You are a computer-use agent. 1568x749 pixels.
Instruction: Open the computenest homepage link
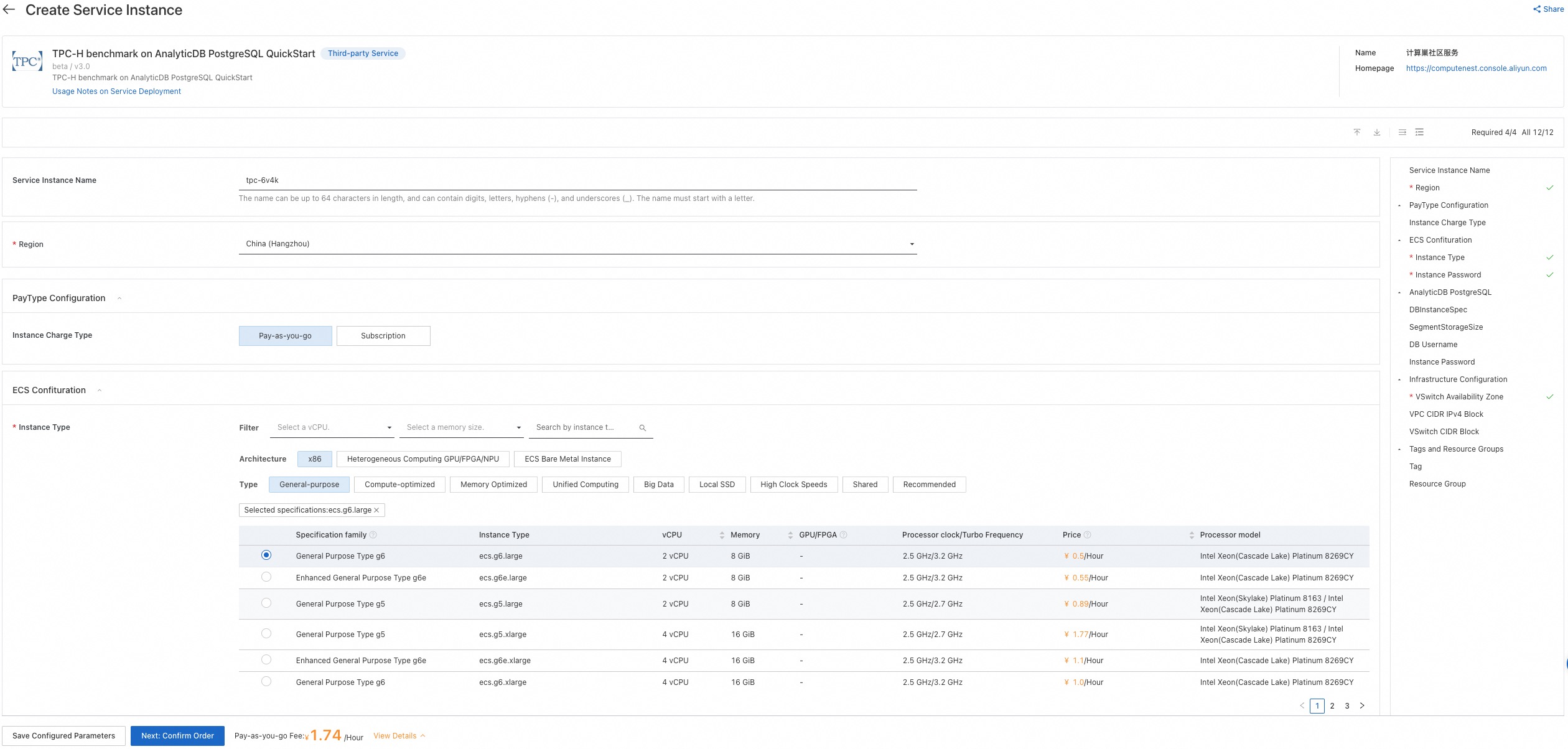(1477, 68)
